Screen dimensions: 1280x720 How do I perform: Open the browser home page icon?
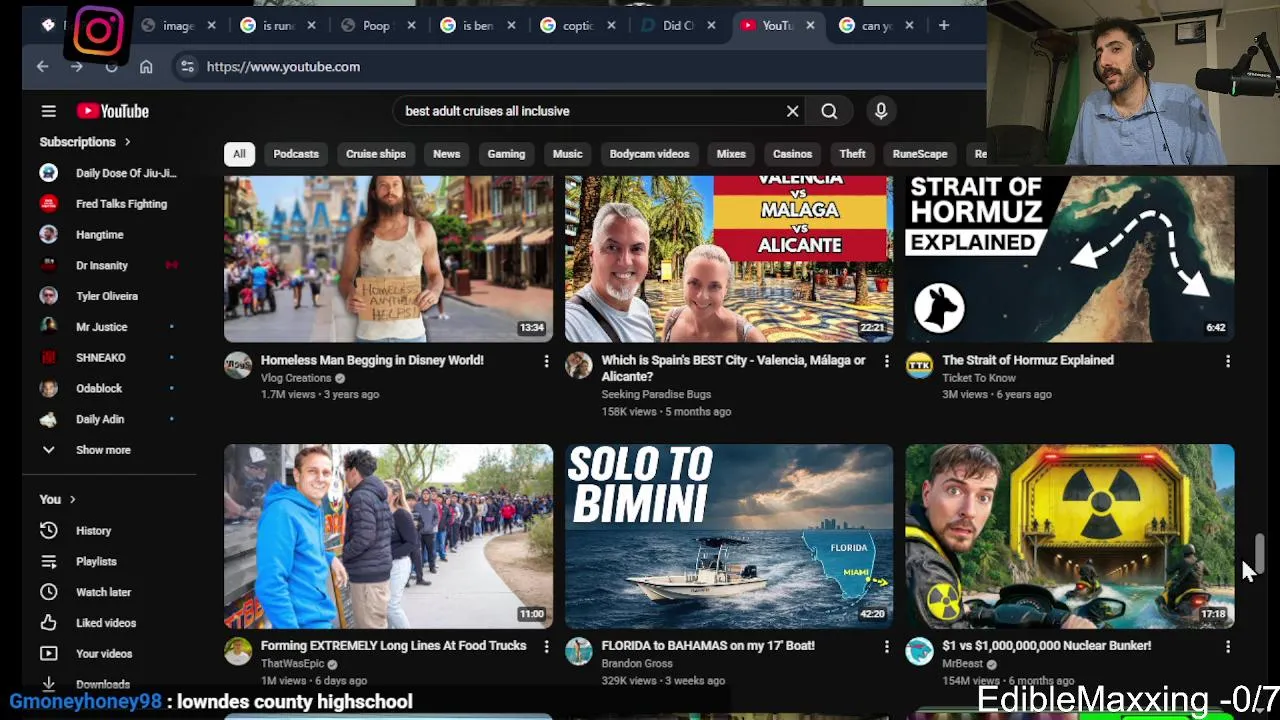146,66
